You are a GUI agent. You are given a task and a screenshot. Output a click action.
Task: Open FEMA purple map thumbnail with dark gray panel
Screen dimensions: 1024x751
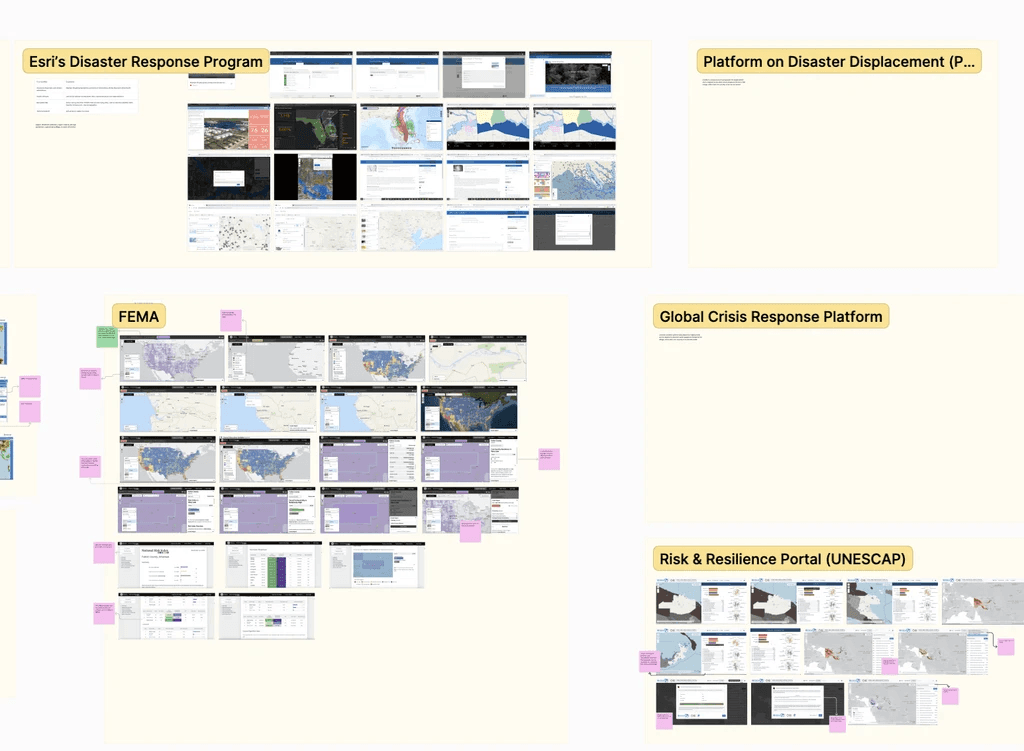369,511
